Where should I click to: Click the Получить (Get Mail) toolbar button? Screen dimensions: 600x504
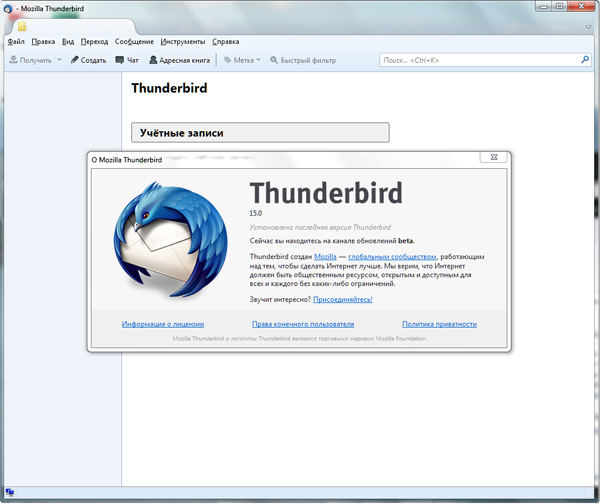click(30, 60)
